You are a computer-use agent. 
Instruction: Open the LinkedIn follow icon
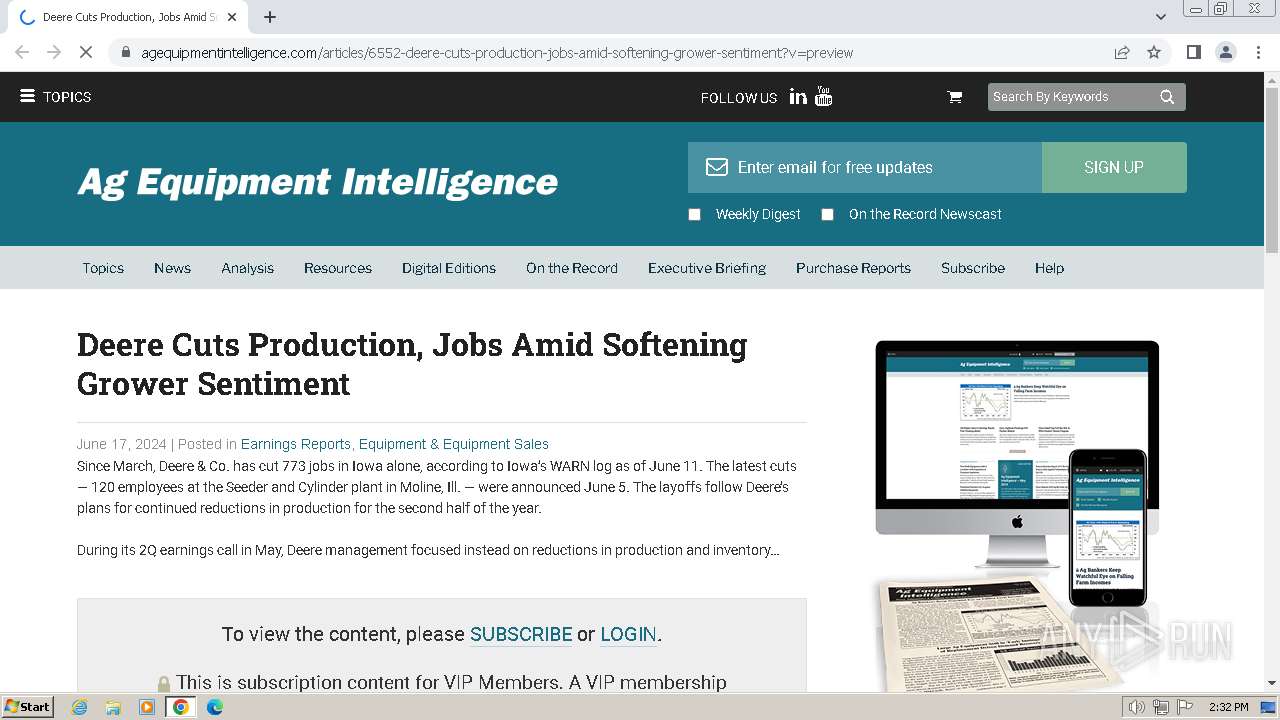tap(798, 97)
